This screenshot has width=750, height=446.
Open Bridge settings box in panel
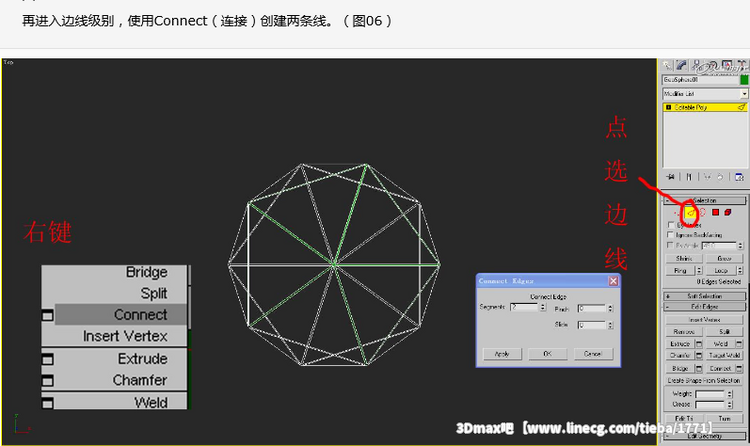click(699, 368)
